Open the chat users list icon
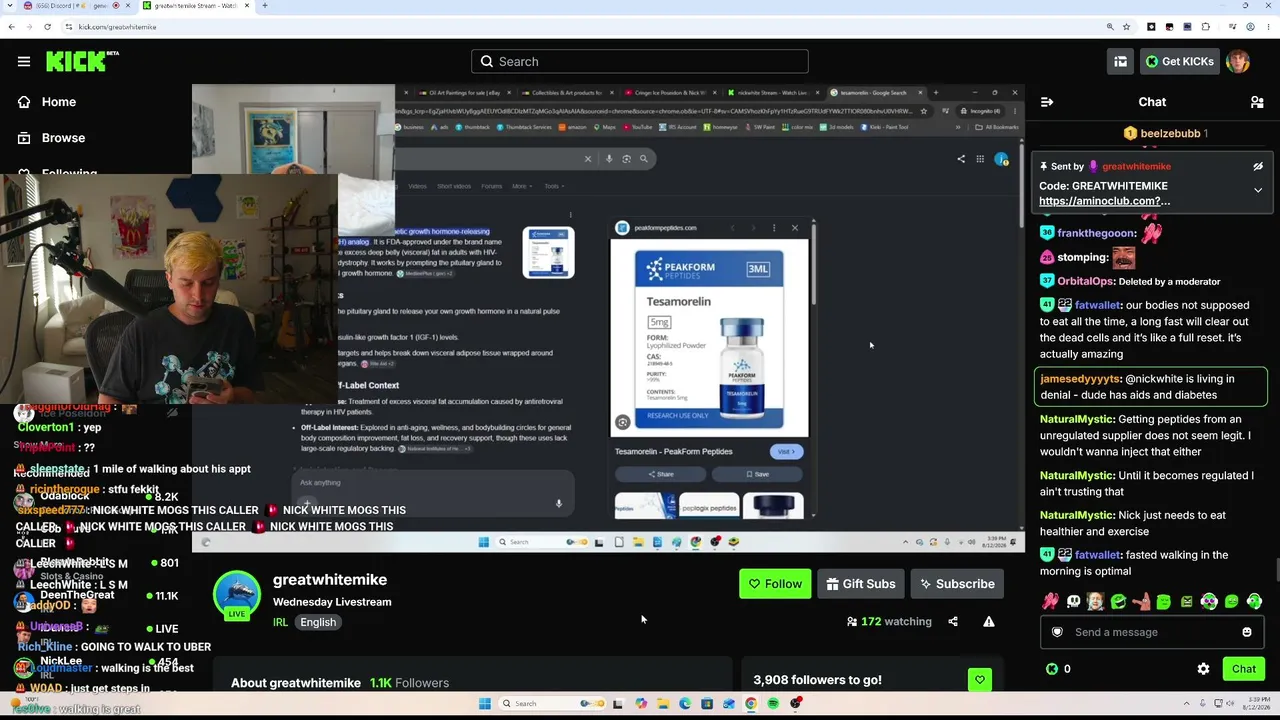This screenshot has width=1280, height=720. coord(1257,102)
